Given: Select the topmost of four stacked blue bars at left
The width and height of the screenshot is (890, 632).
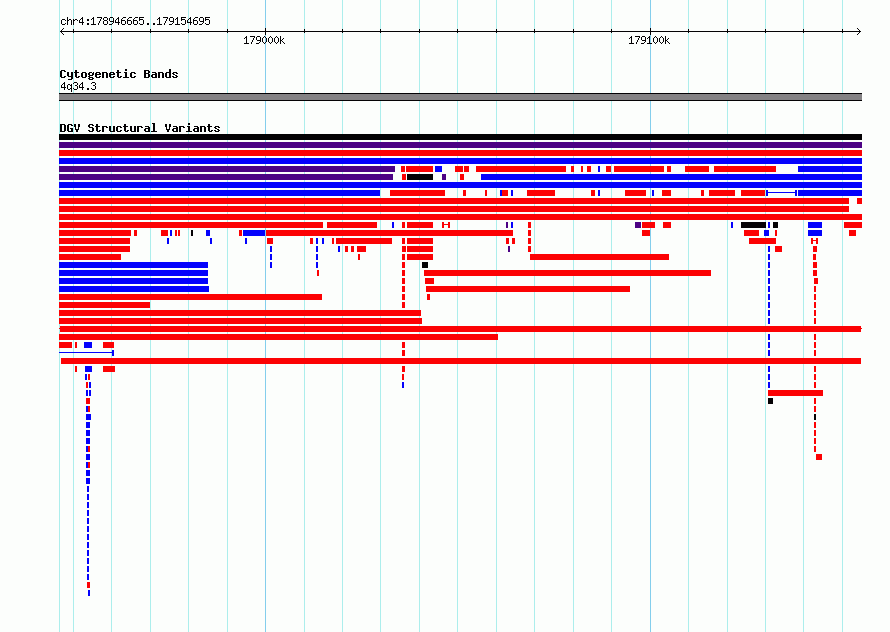Looking at the screenshot, I should 133,265.
